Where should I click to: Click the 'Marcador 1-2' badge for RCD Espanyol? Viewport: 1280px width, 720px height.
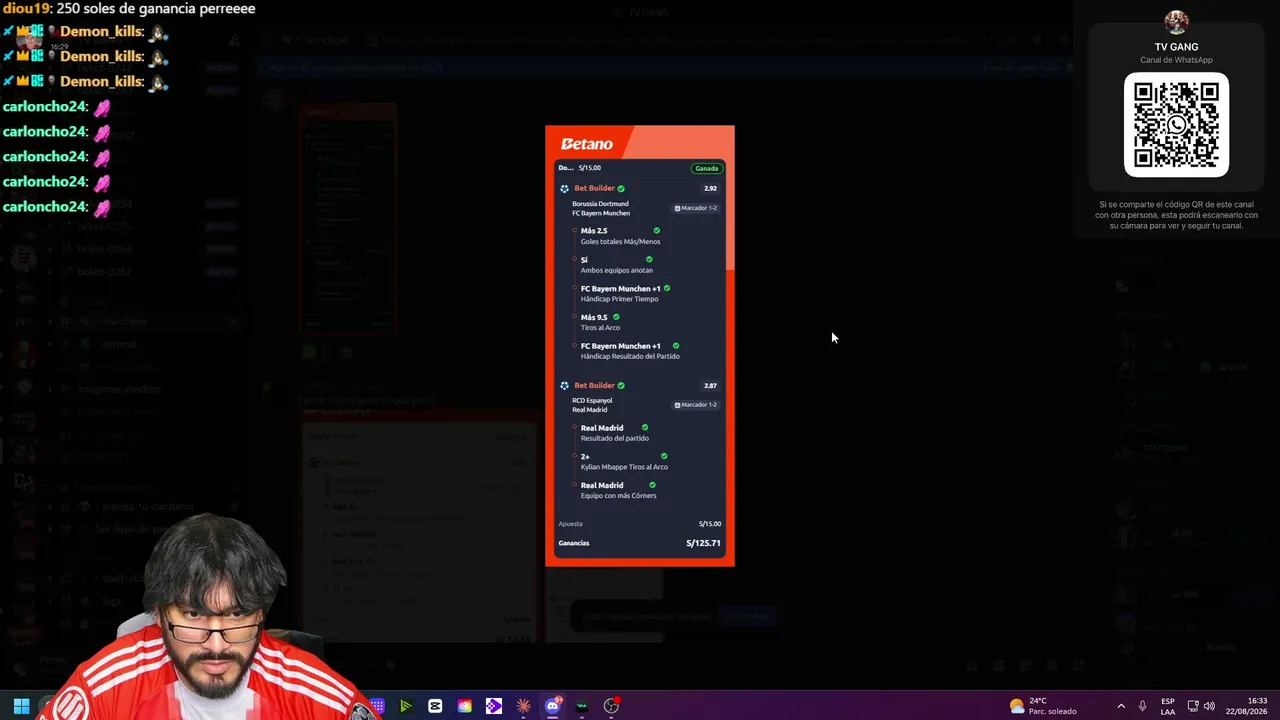coord(696,405)
